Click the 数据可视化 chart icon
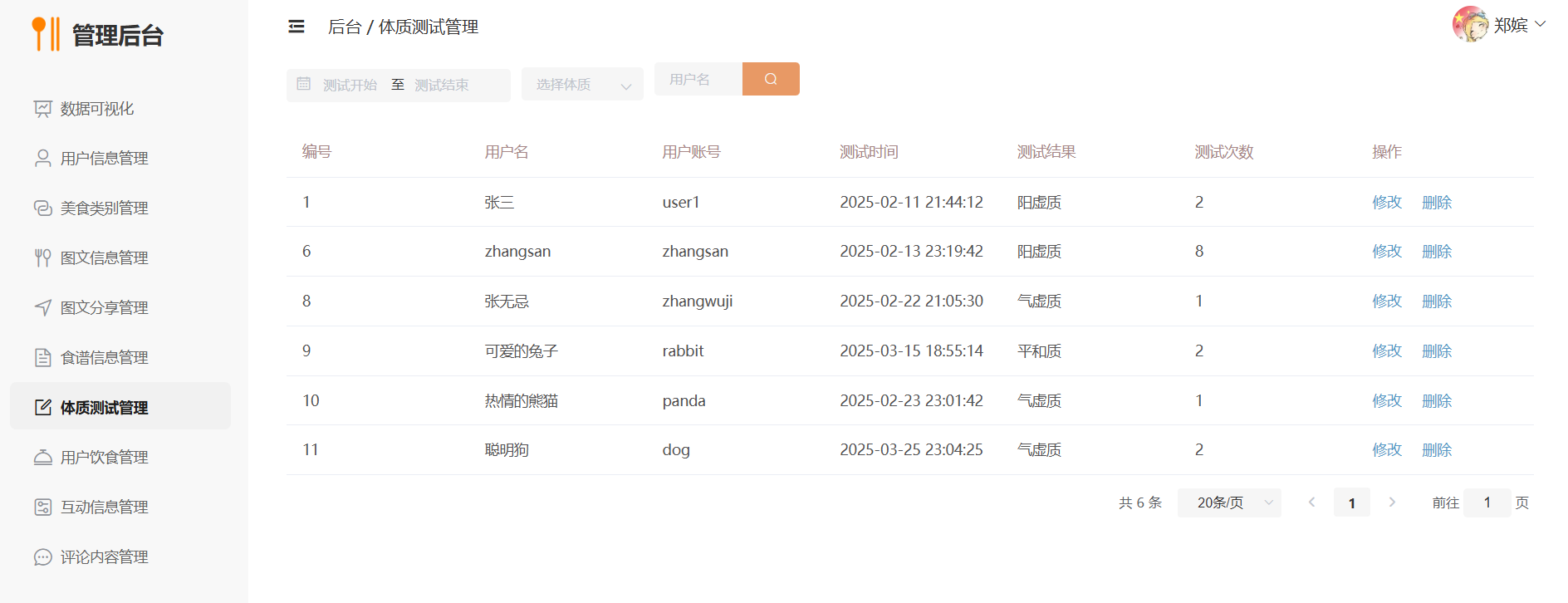Viewport: 1568px width, 603px height. [x=43, y=109]
